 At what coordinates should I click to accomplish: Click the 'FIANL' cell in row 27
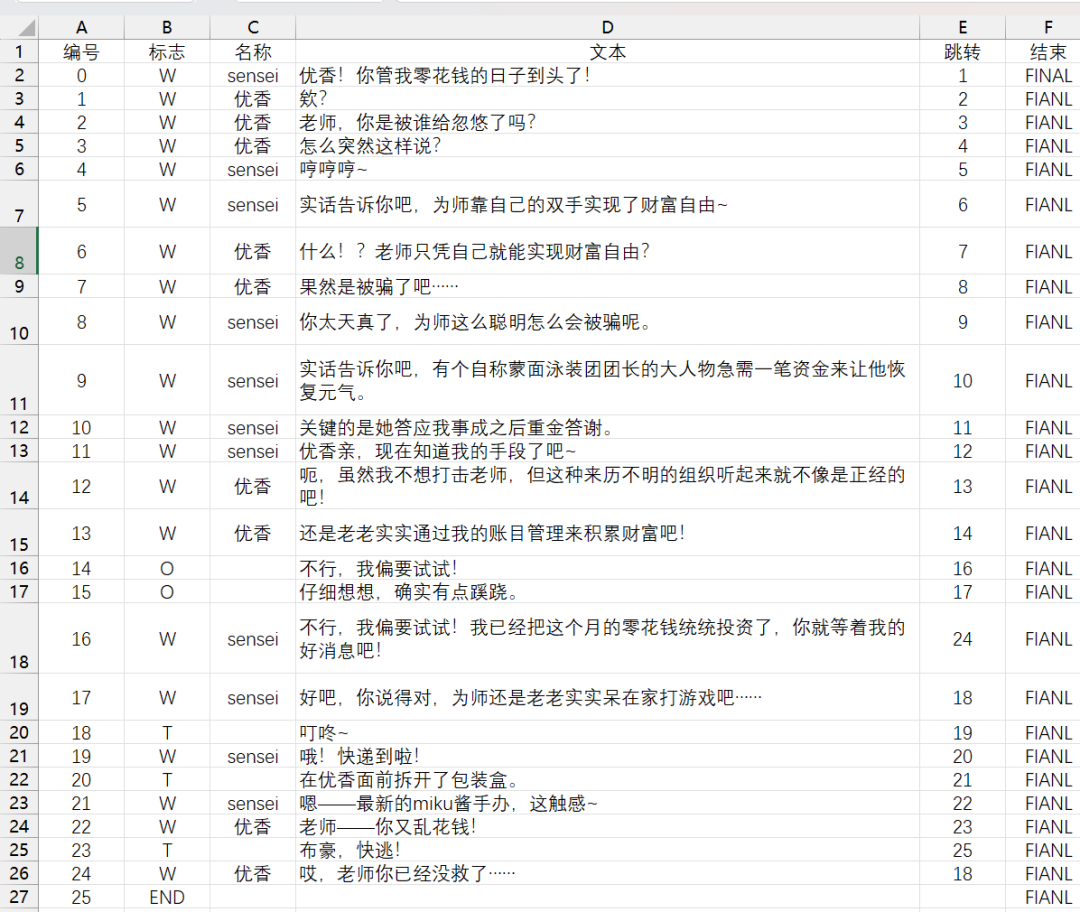[1043, 897]
